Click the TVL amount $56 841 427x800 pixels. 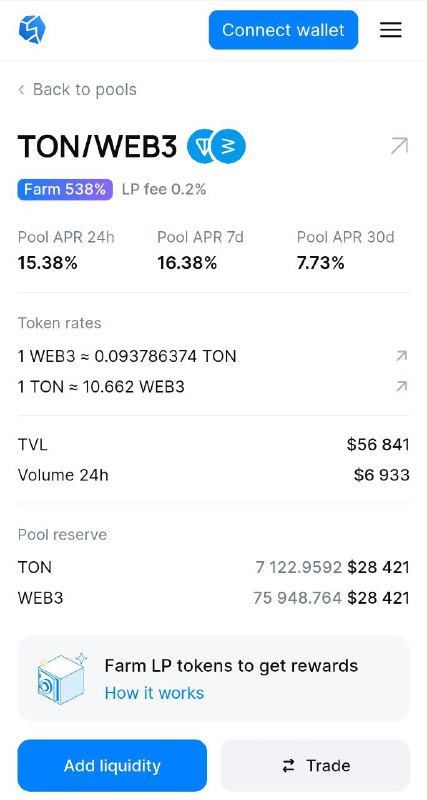378,444
